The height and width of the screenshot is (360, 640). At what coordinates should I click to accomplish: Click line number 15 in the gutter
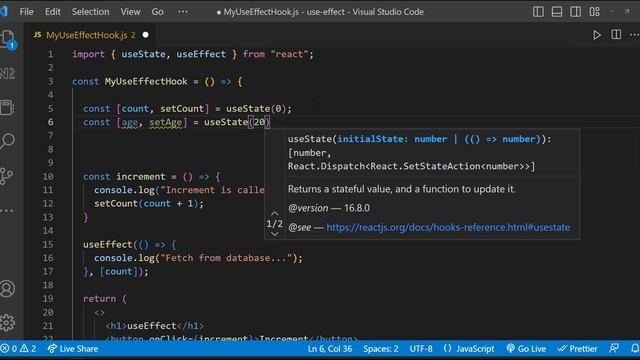(48, 244)
